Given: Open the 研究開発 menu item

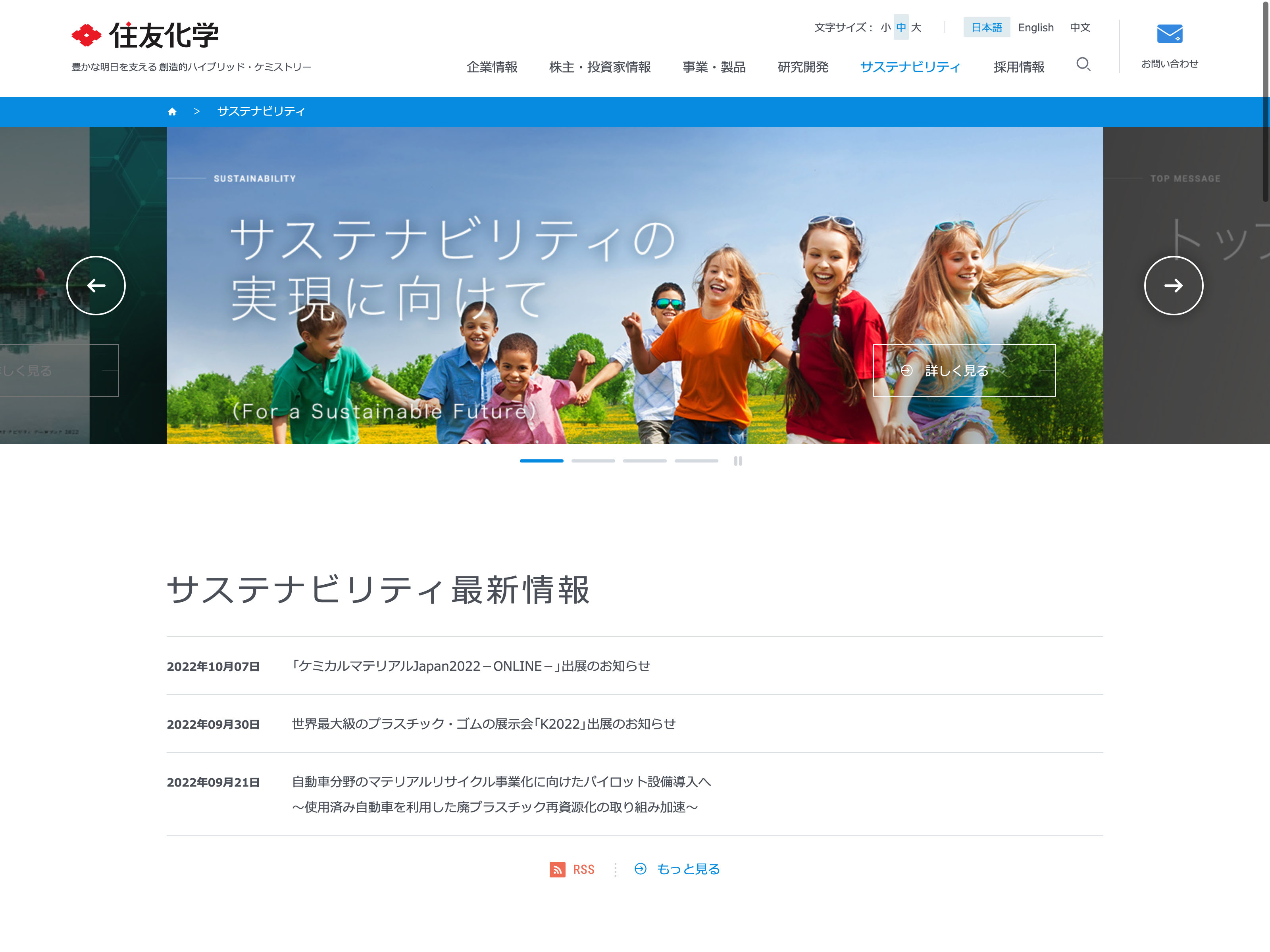Looking at the screenshot, I should click(802, 67).
